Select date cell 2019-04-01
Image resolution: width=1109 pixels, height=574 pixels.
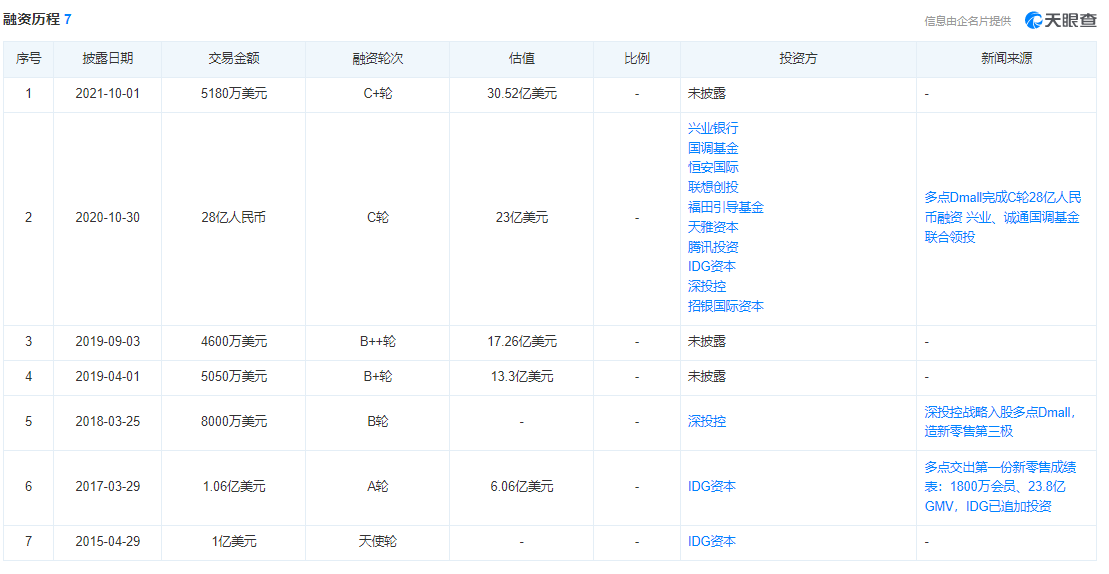pos(108,377)
